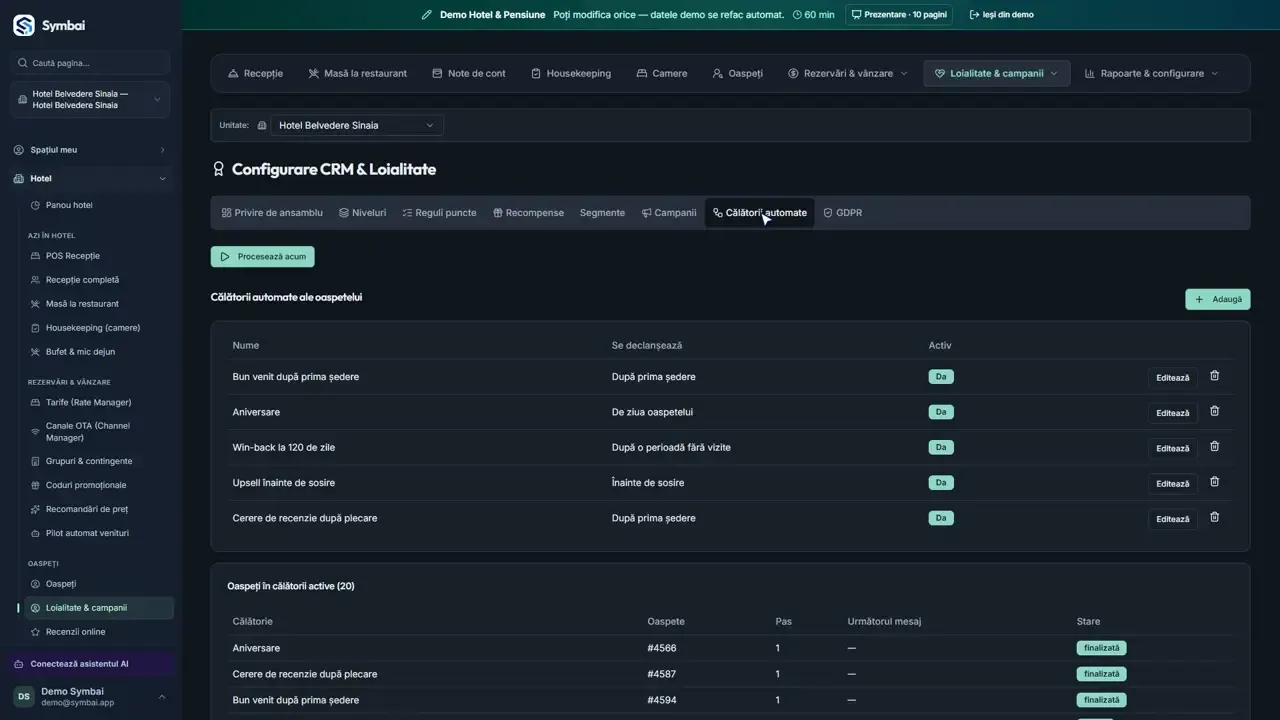The image size is (1280, 720).
Task: Click Prezentare · 10 pagini button
Action: pos(899,15)
